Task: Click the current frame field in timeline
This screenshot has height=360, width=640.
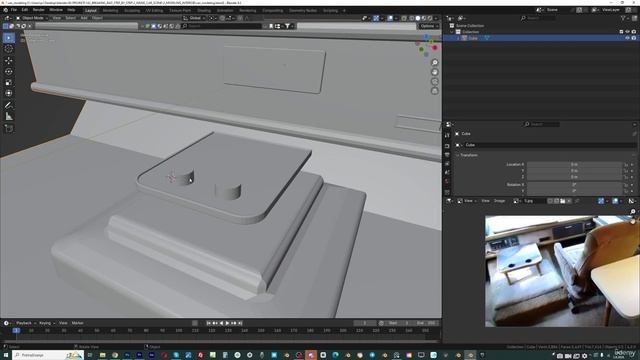Action: (x=365, y=323)
